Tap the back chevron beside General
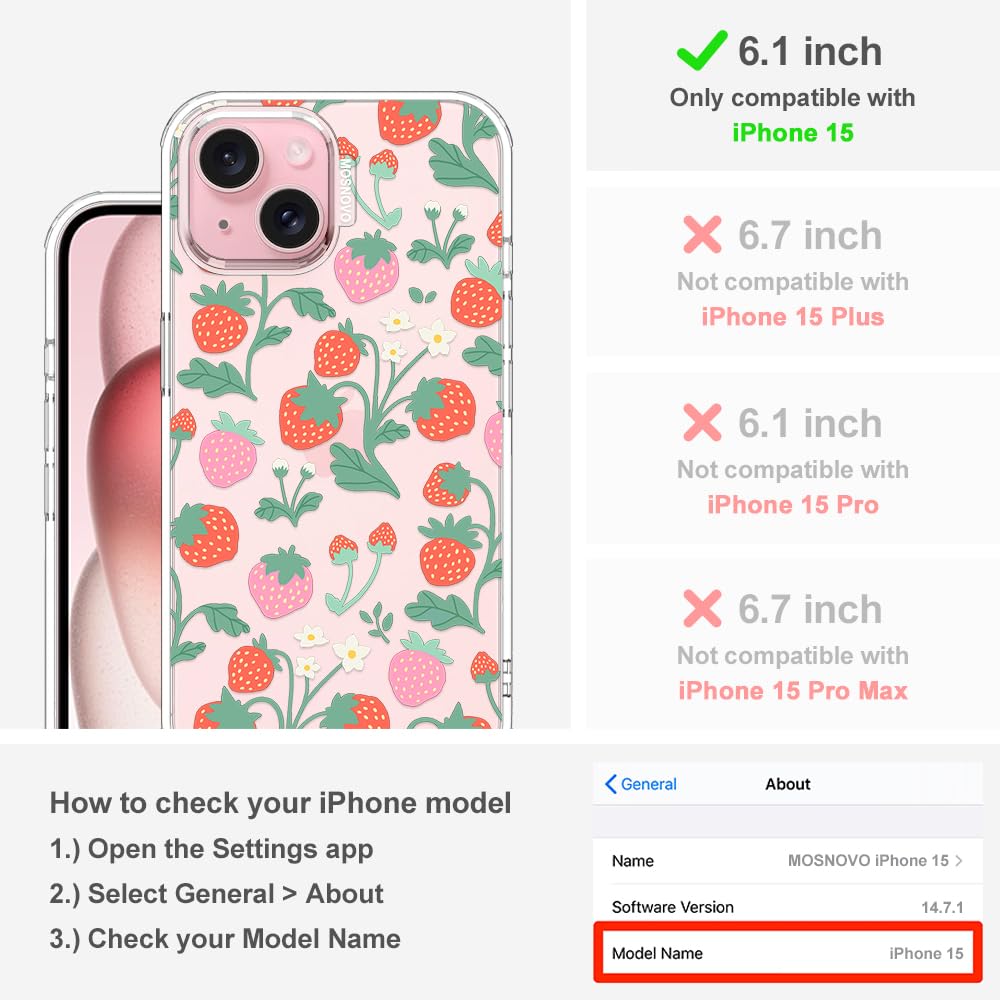Image resolution: width=1000 pixels, height=1000 pixels. pyautogui.click(x=610, y=784)
